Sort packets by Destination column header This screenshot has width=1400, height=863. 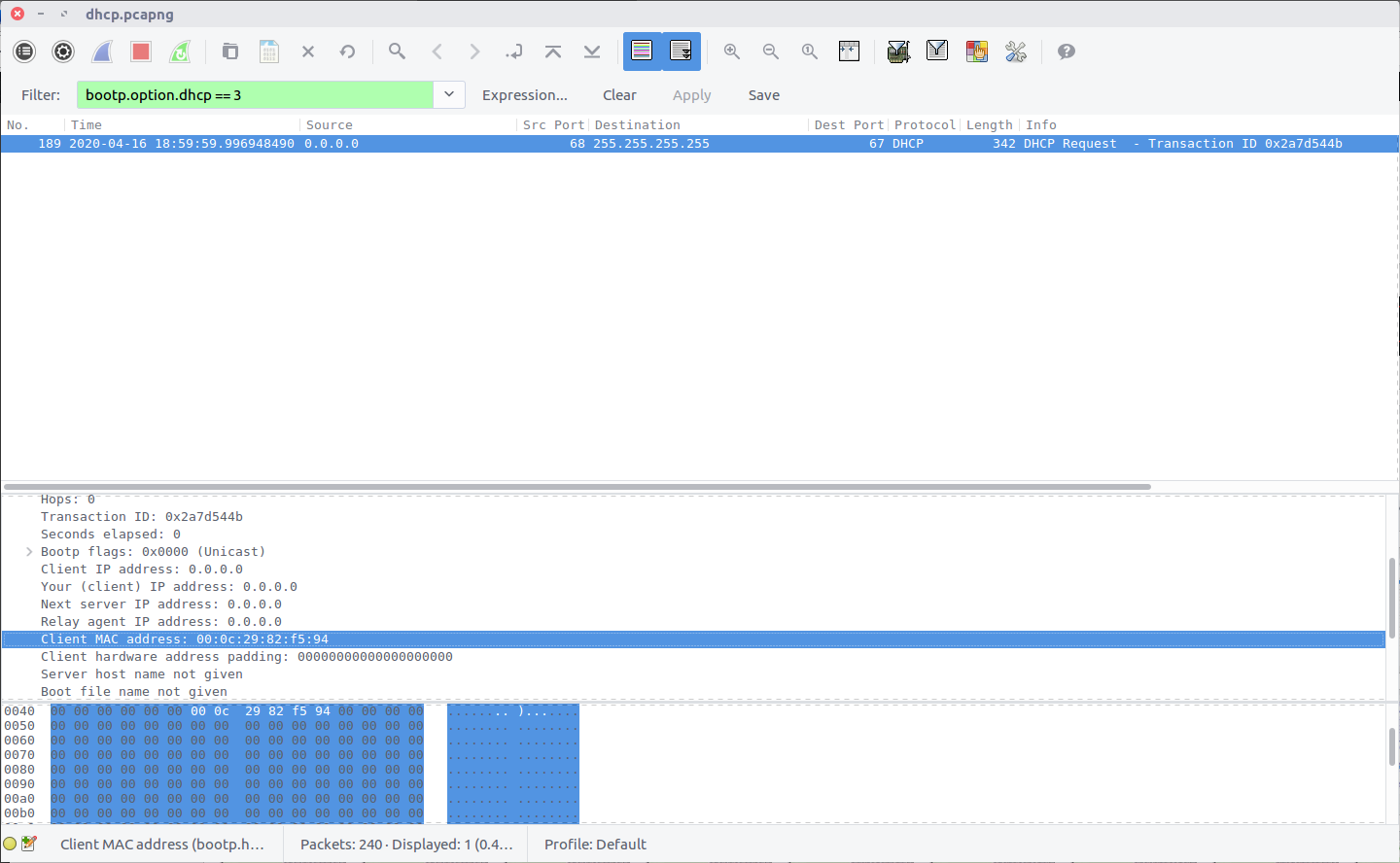click(x=638, y=124)
